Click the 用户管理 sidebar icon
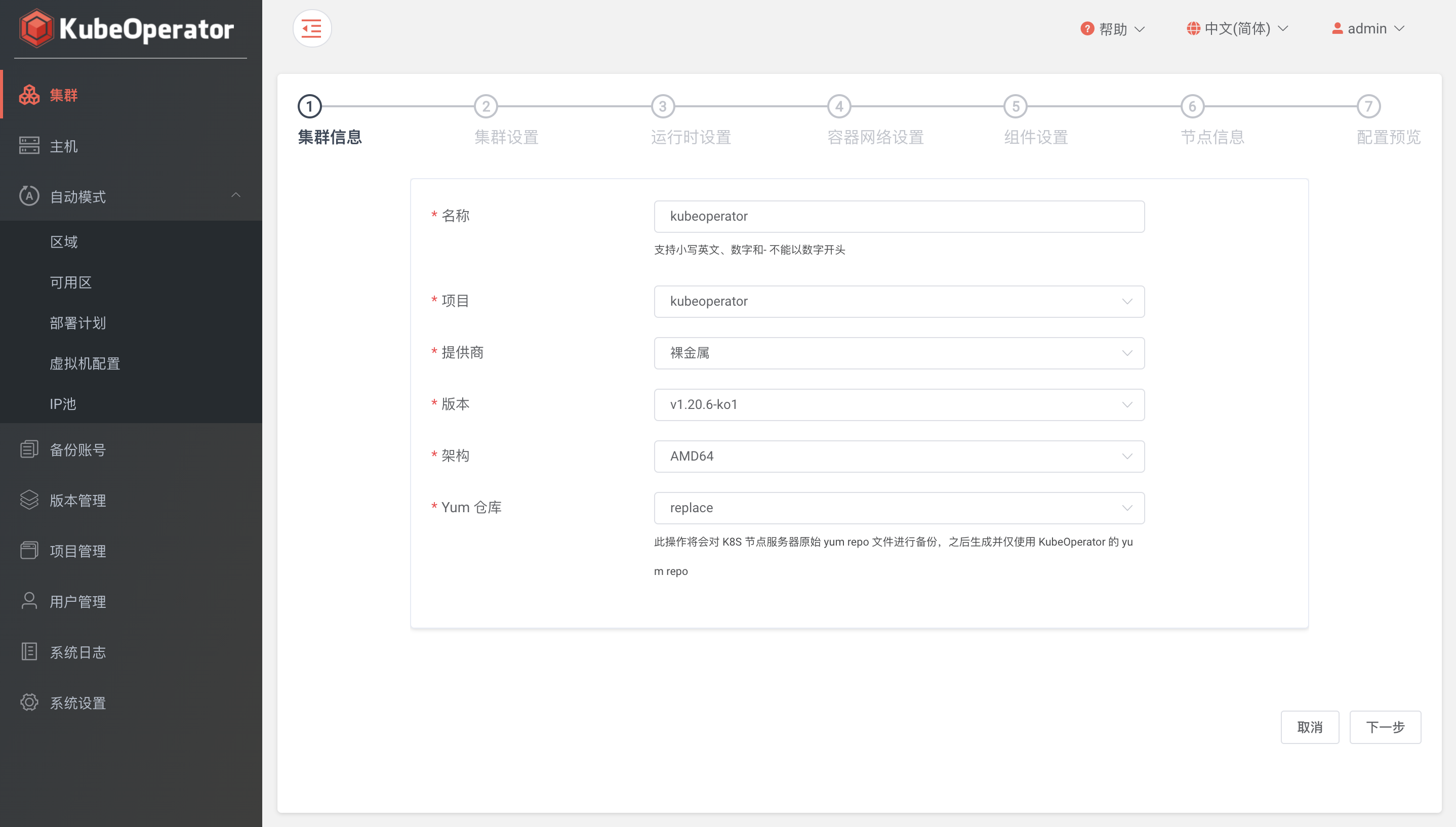The width and height of the screenshot is (1456, 827). 29,601
